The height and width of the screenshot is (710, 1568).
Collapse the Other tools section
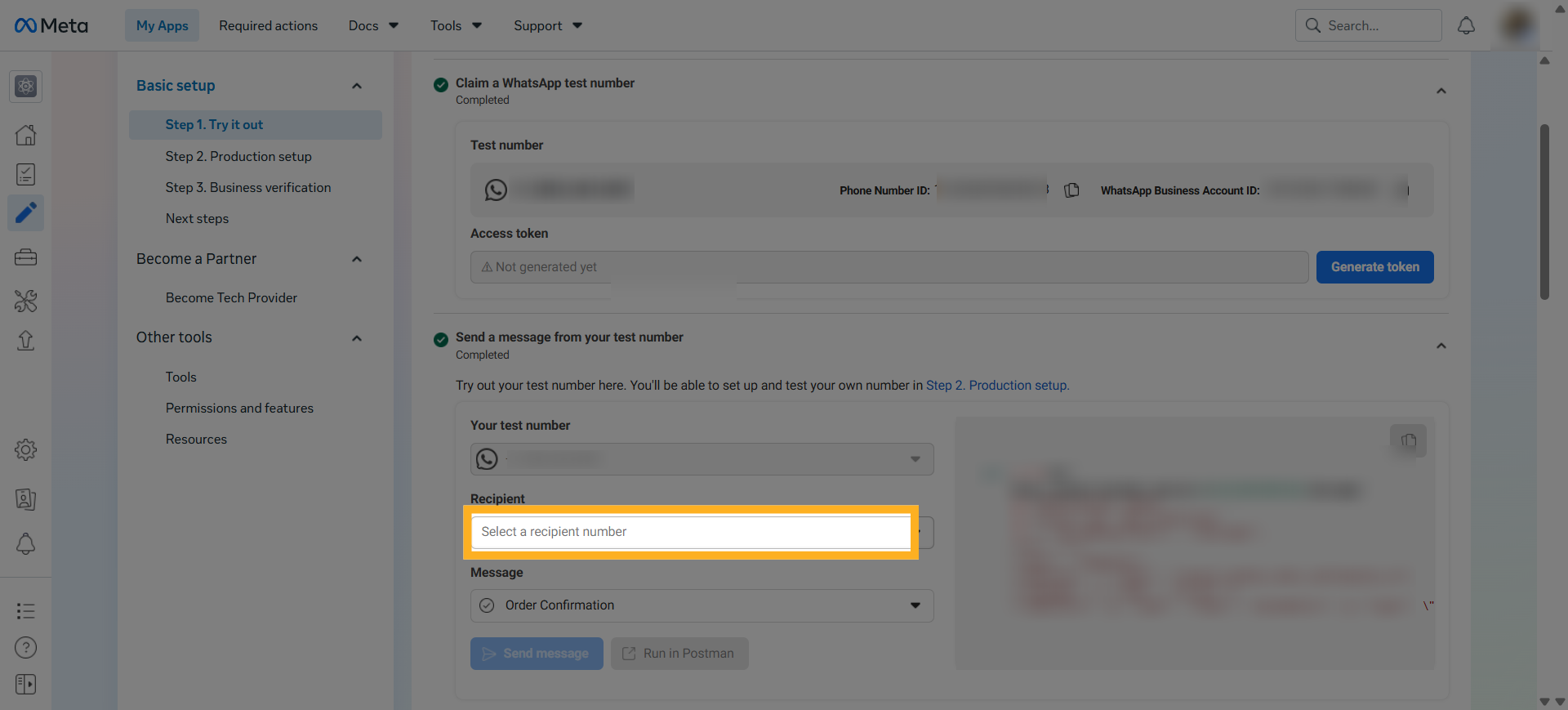pos(357,338)
